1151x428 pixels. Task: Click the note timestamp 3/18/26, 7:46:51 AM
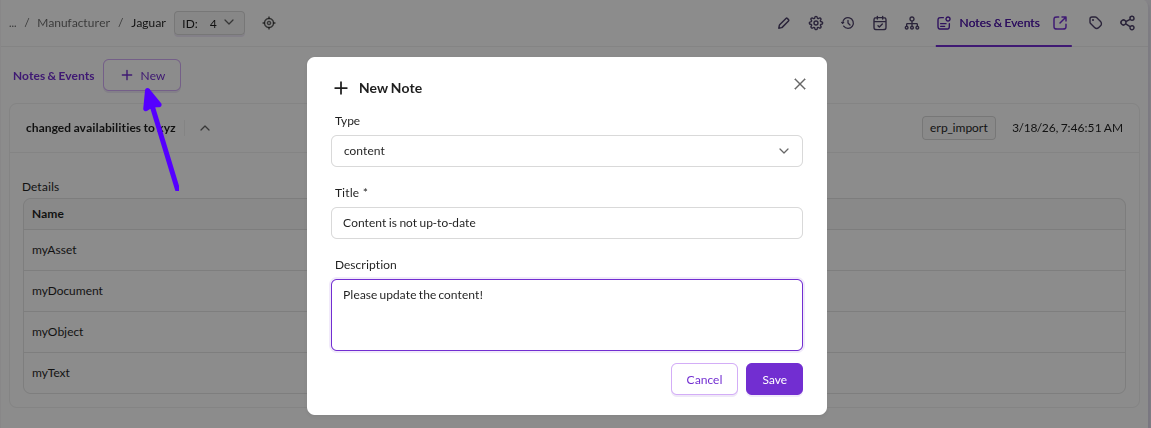click(x=1067, y=128)
